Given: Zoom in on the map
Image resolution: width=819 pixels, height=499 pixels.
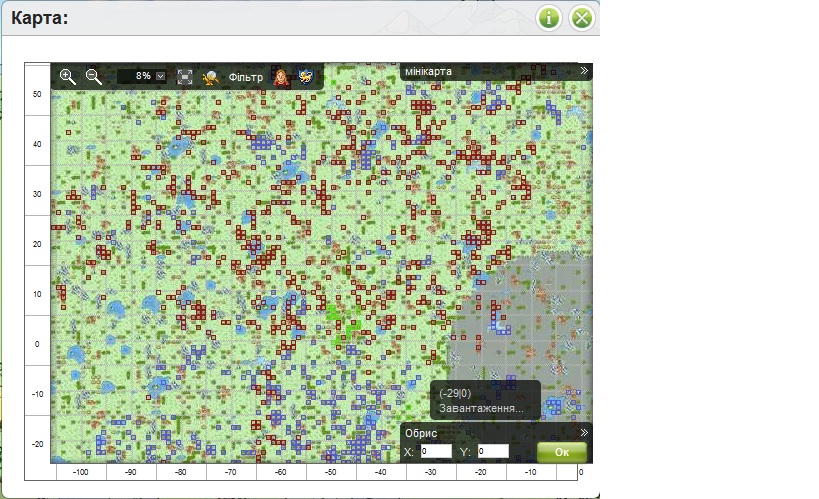Looking at the screenshot, I should click(67, 77).
